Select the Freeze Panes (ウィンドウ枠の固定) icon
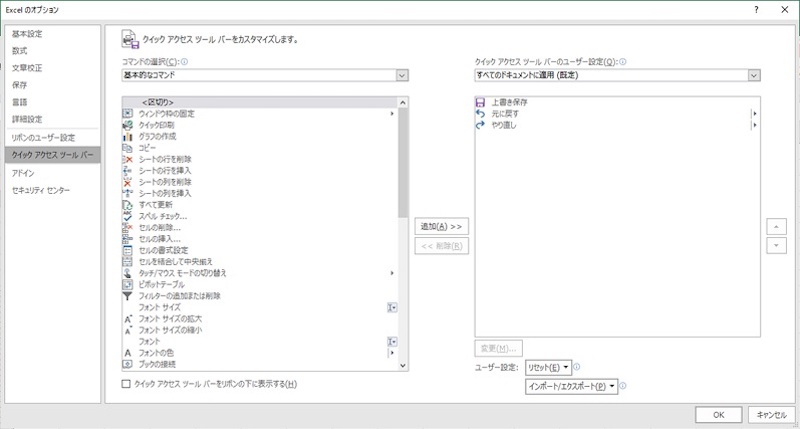This screenshot has height=429, width=800. (128, 114)
